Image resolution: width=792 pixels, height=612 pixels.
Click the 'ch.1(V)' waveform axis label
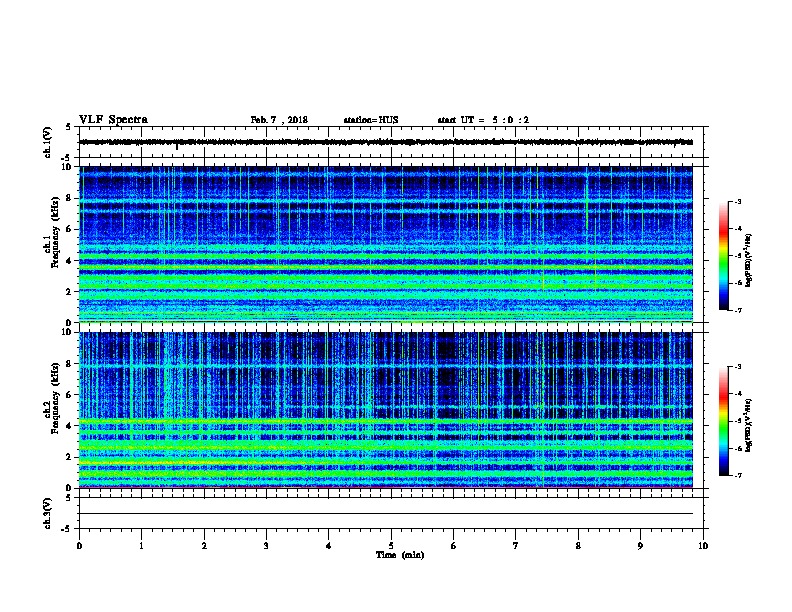click(x=48, y=142)
